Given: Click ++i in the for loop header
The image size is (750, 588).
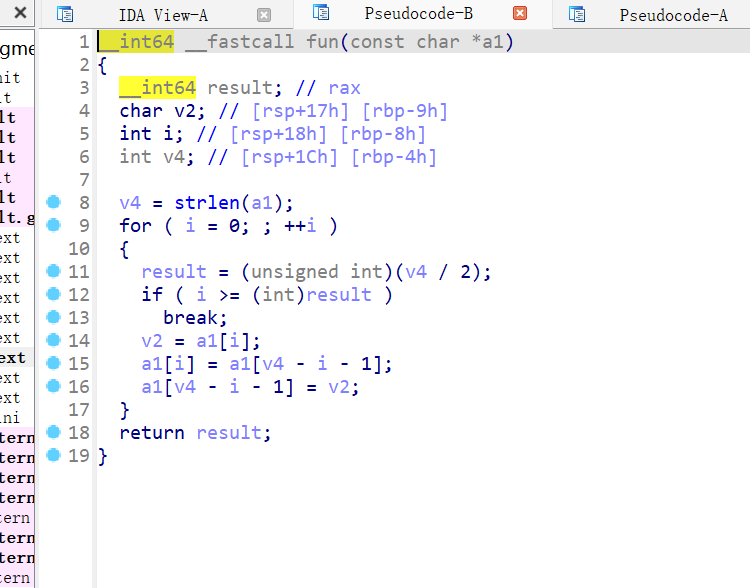Looking at the screenshot, I should [300, 225].
